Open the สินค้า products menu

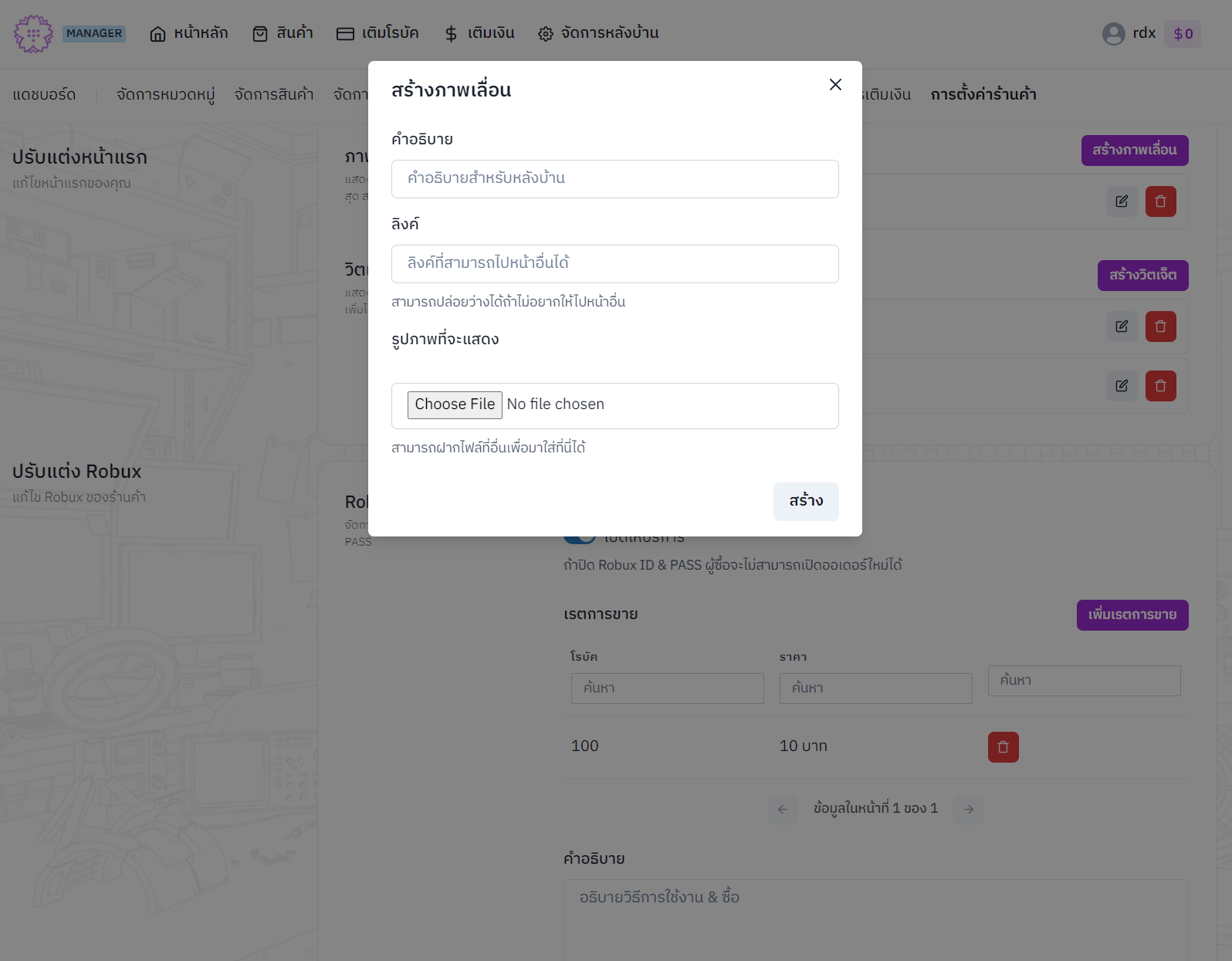tap(283, 33)
